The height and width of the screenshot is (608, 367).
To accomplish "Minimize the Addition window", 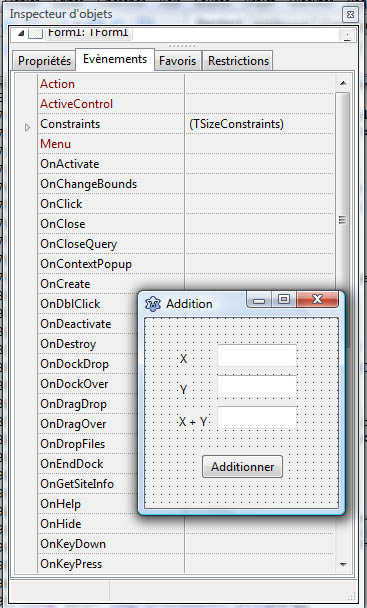I will (x=259, y=300).
